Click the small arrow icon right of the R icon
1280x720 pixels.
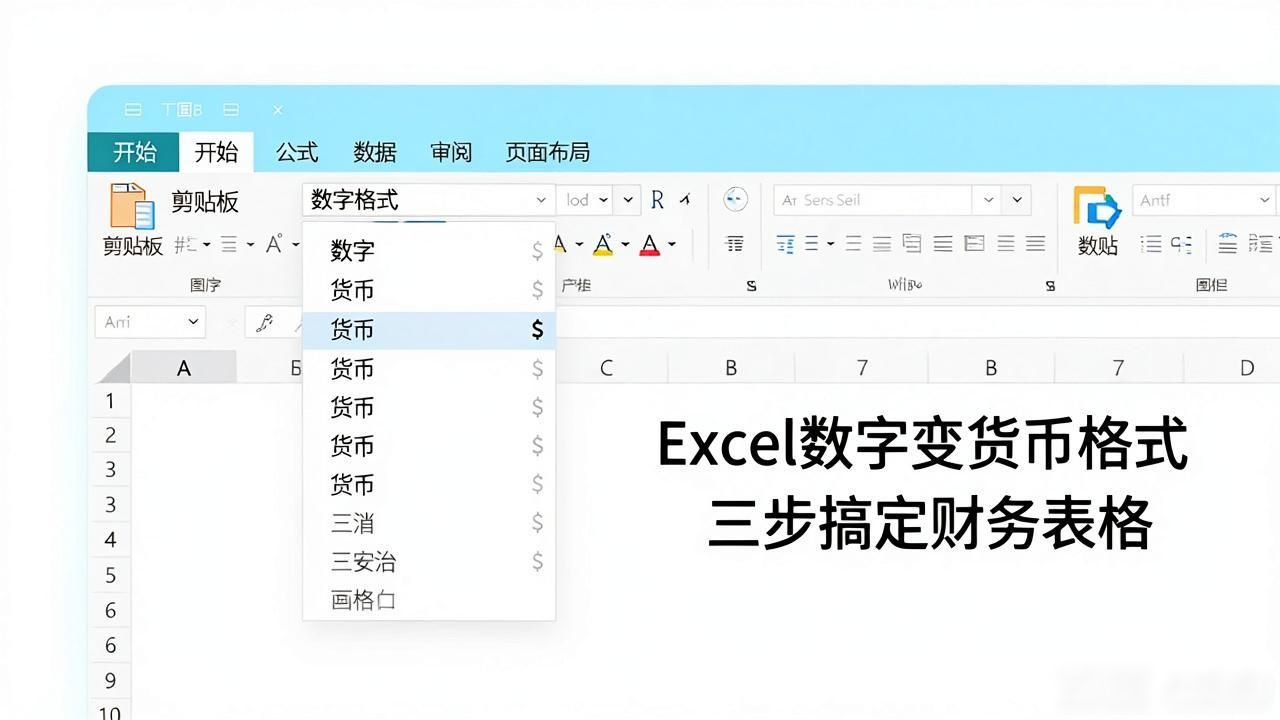tap(685, 199)
